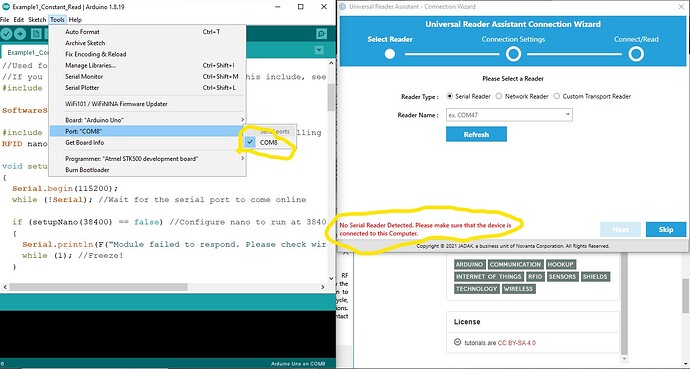Click the "No Serial Reader Detected" error message

point(425,229)
